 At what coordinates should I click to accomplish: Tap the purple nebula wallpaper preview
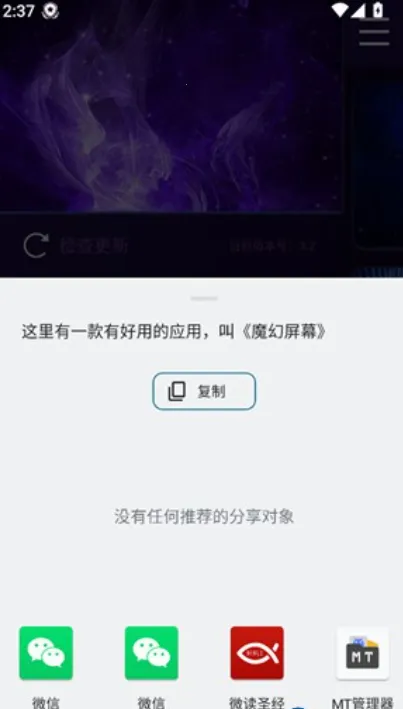coord(171,106)
